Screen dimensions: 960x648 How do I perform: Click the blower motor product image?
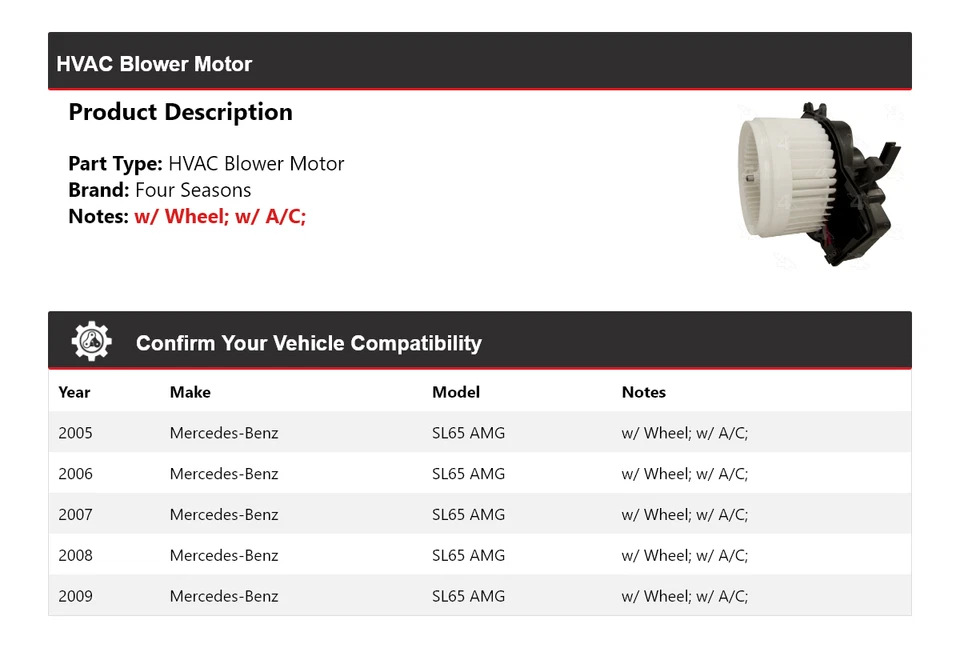click(x=820, y=182)
